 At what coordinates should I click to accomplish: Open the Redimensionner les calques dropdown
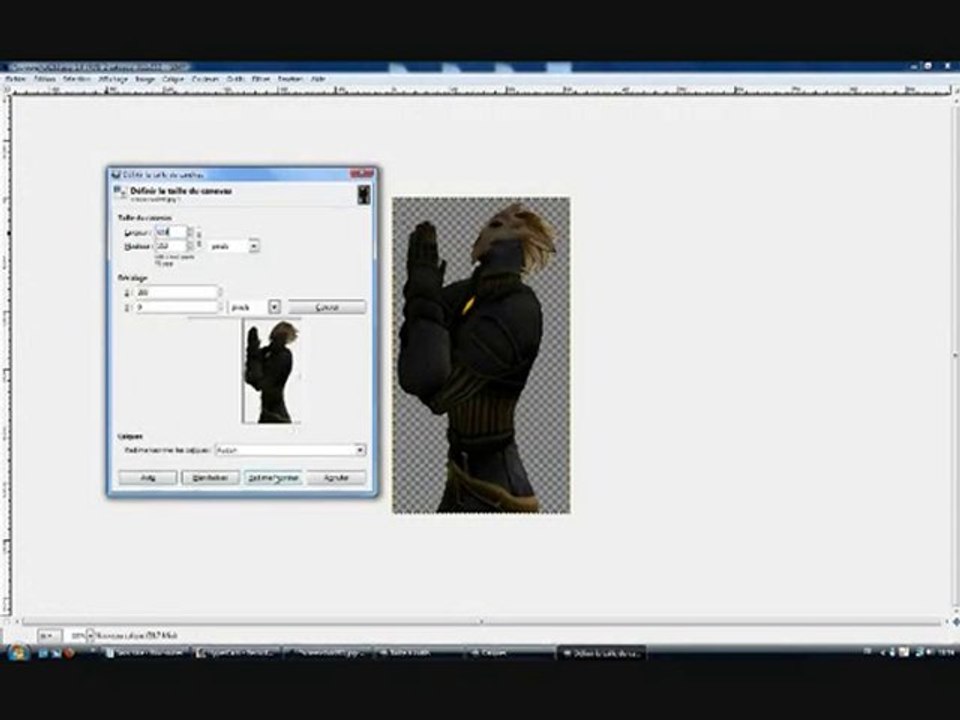coord(290,451)
